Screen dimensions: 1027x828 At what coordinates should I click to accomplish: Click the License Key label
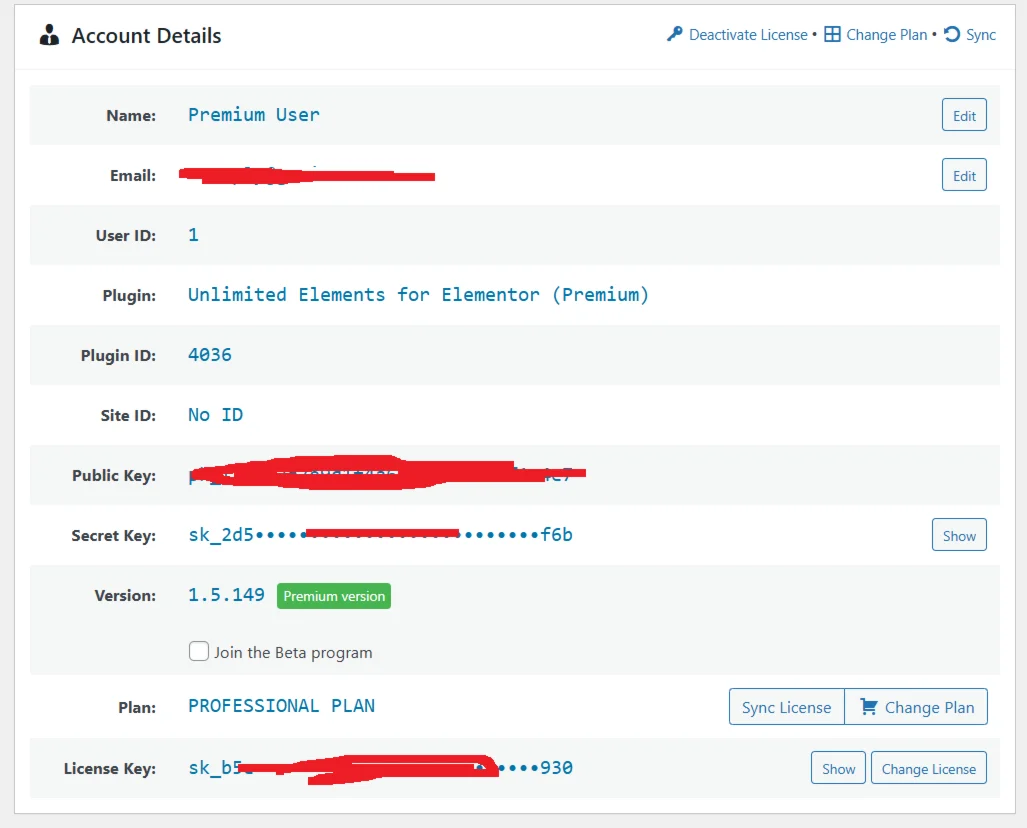109,768
